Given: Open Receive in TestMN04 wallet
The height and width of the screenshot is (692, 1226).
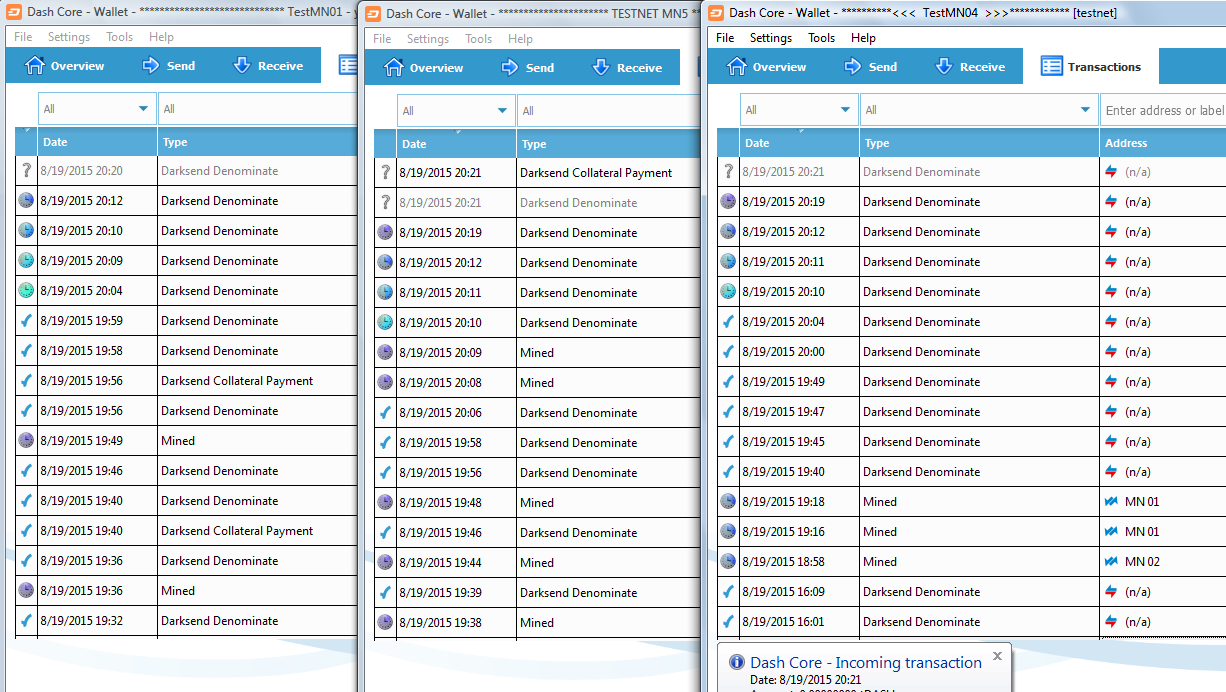Looking at the screenshot, I should (969, 67).
